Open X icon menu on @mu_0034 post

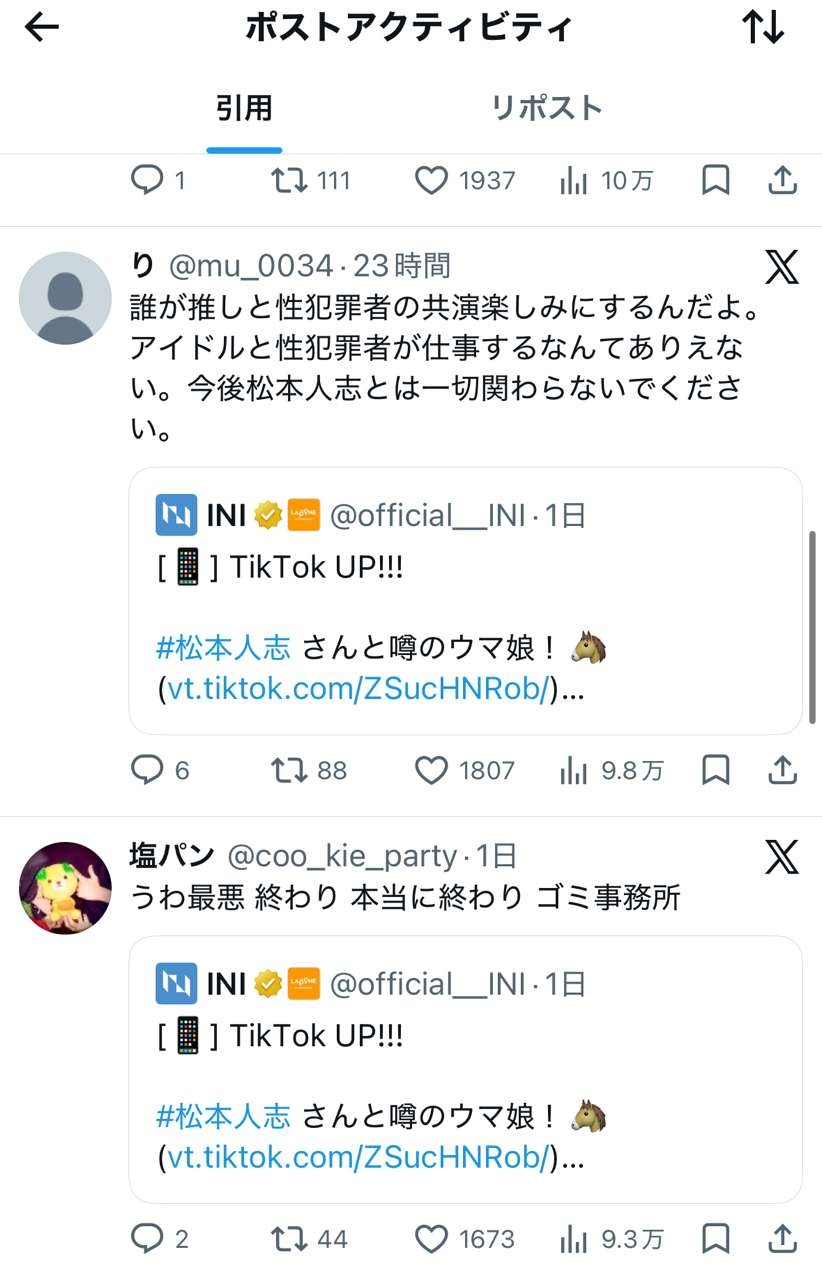[x=781, y=267]
